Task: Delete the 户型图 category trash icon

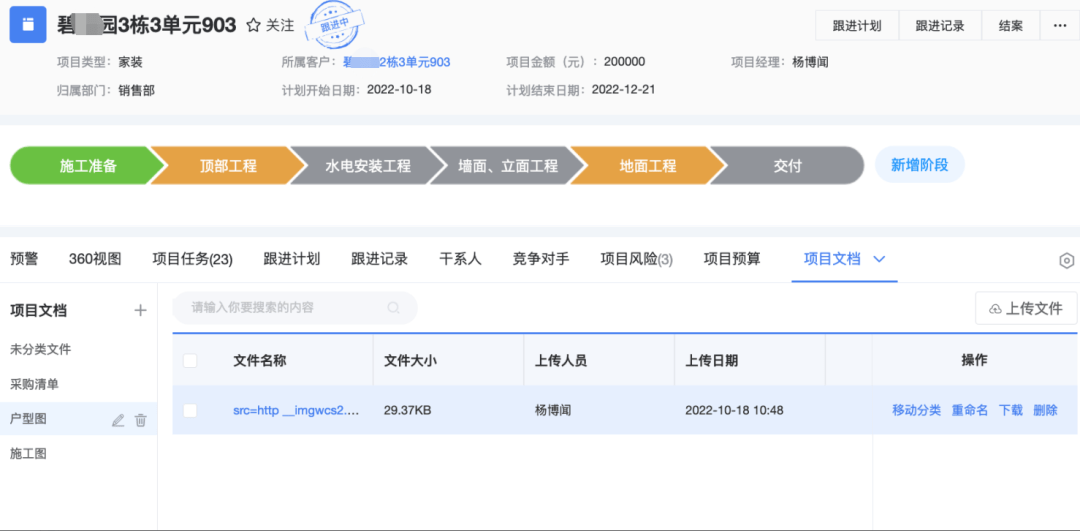Action: point(141,420)
